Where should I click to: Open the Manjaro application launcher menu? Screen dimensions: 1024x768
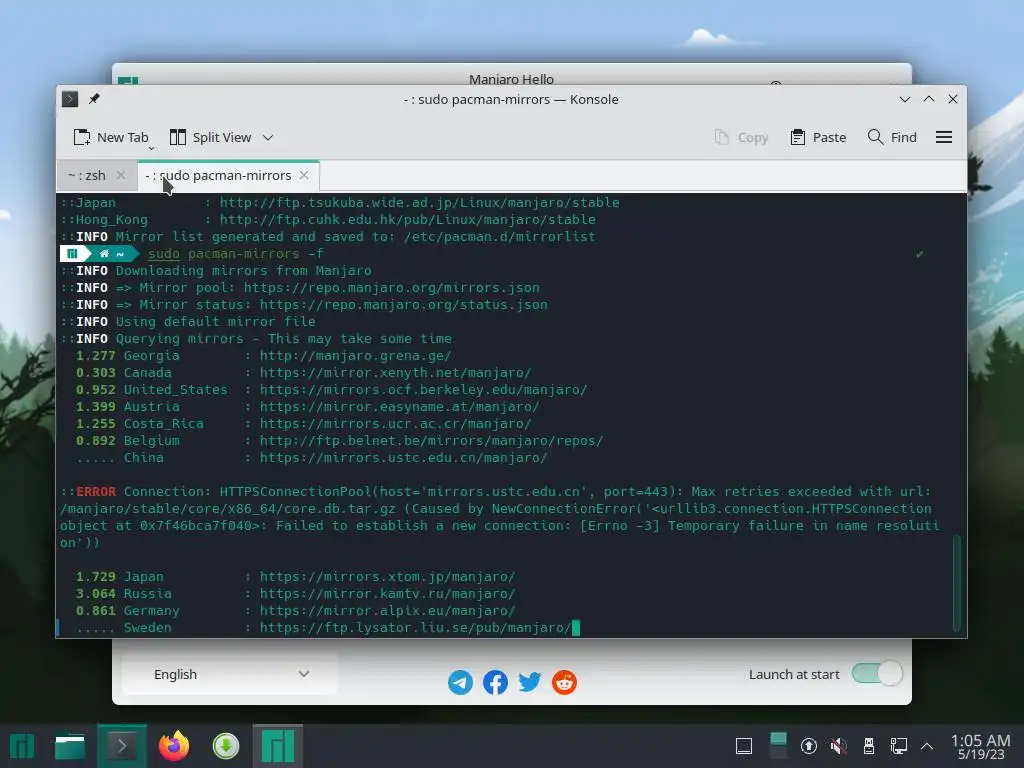[x=21, y=746]
